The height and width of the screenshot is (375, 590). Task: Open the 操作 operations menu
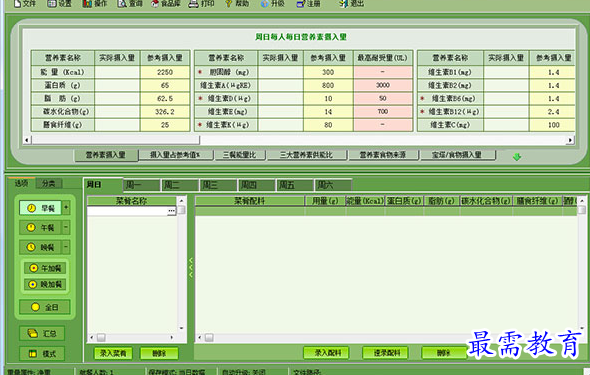95,4
